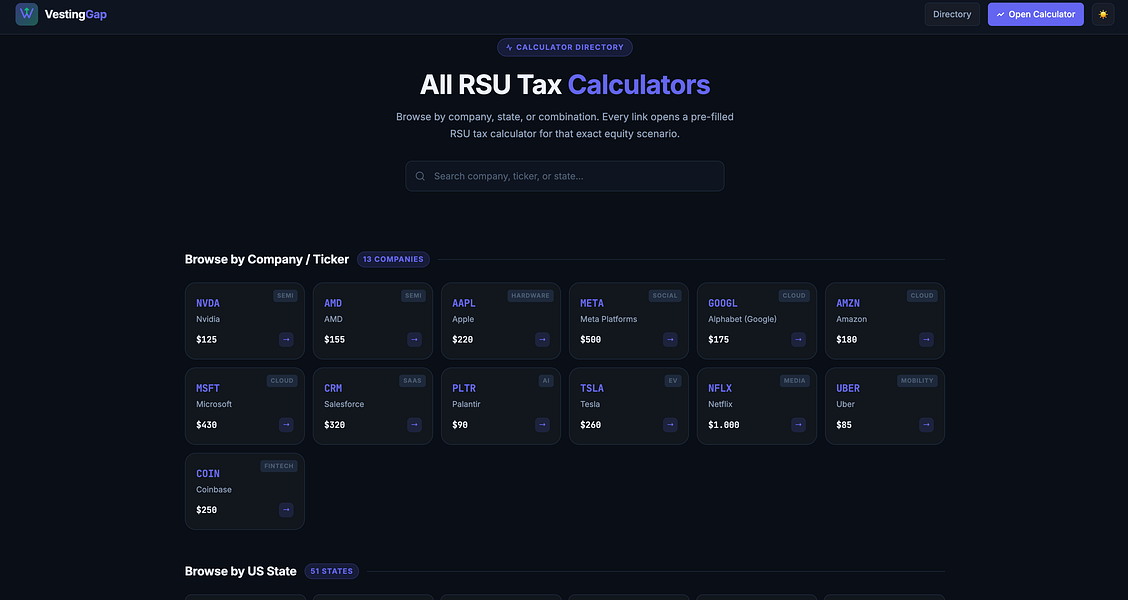Open the COIN ticker link
This screenshot has width=1128, height=600.
tap(208, 474)
